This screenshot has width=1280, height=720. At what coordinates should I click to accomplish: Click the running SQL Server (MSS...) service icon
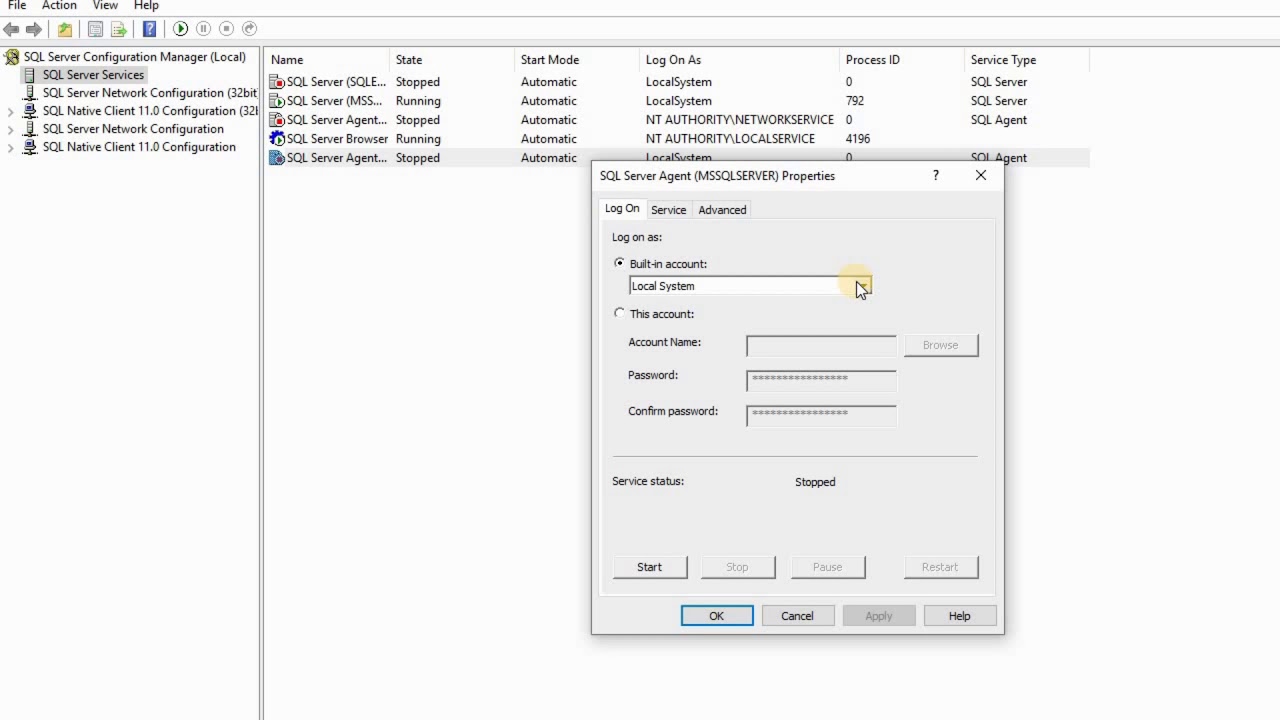pyautogui.click(x=277, y=101)
